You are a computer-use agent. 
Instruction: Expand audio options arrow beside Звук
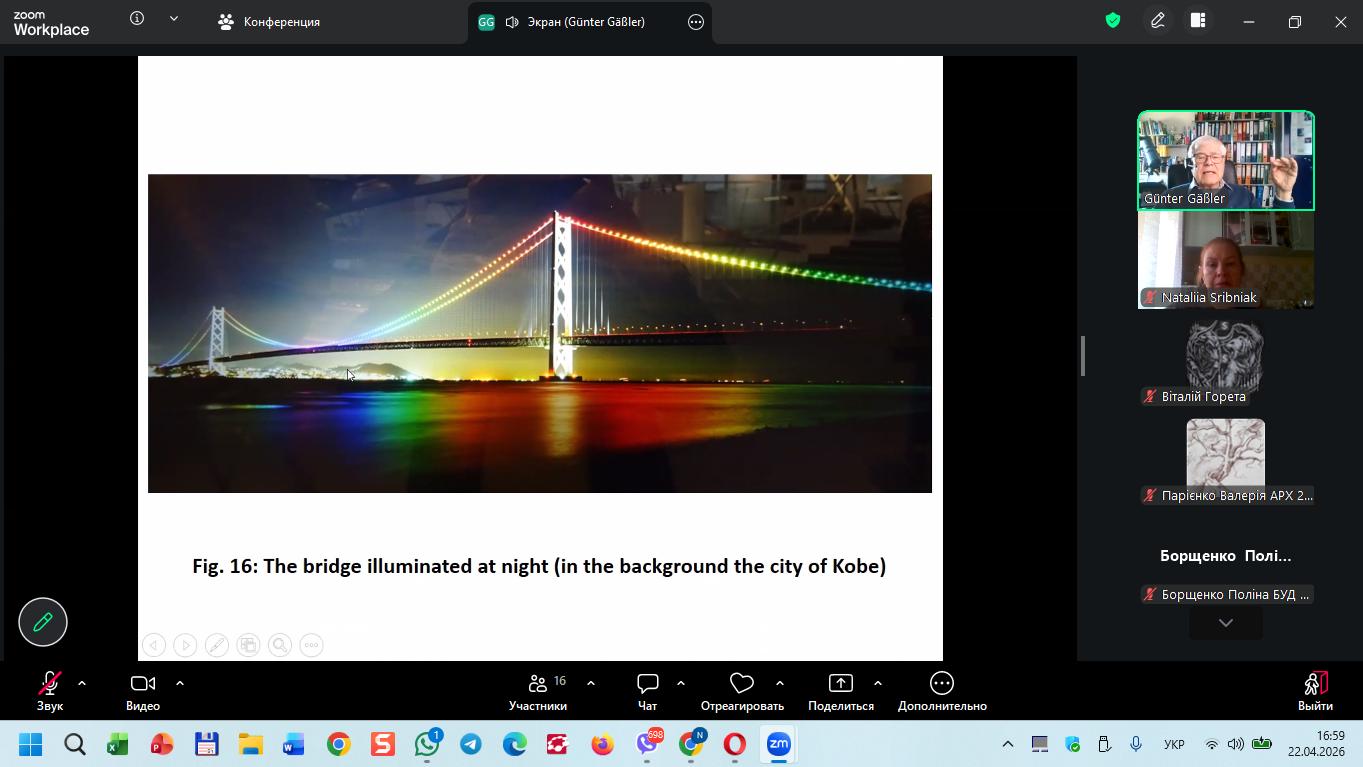click(x=82, y=683)
